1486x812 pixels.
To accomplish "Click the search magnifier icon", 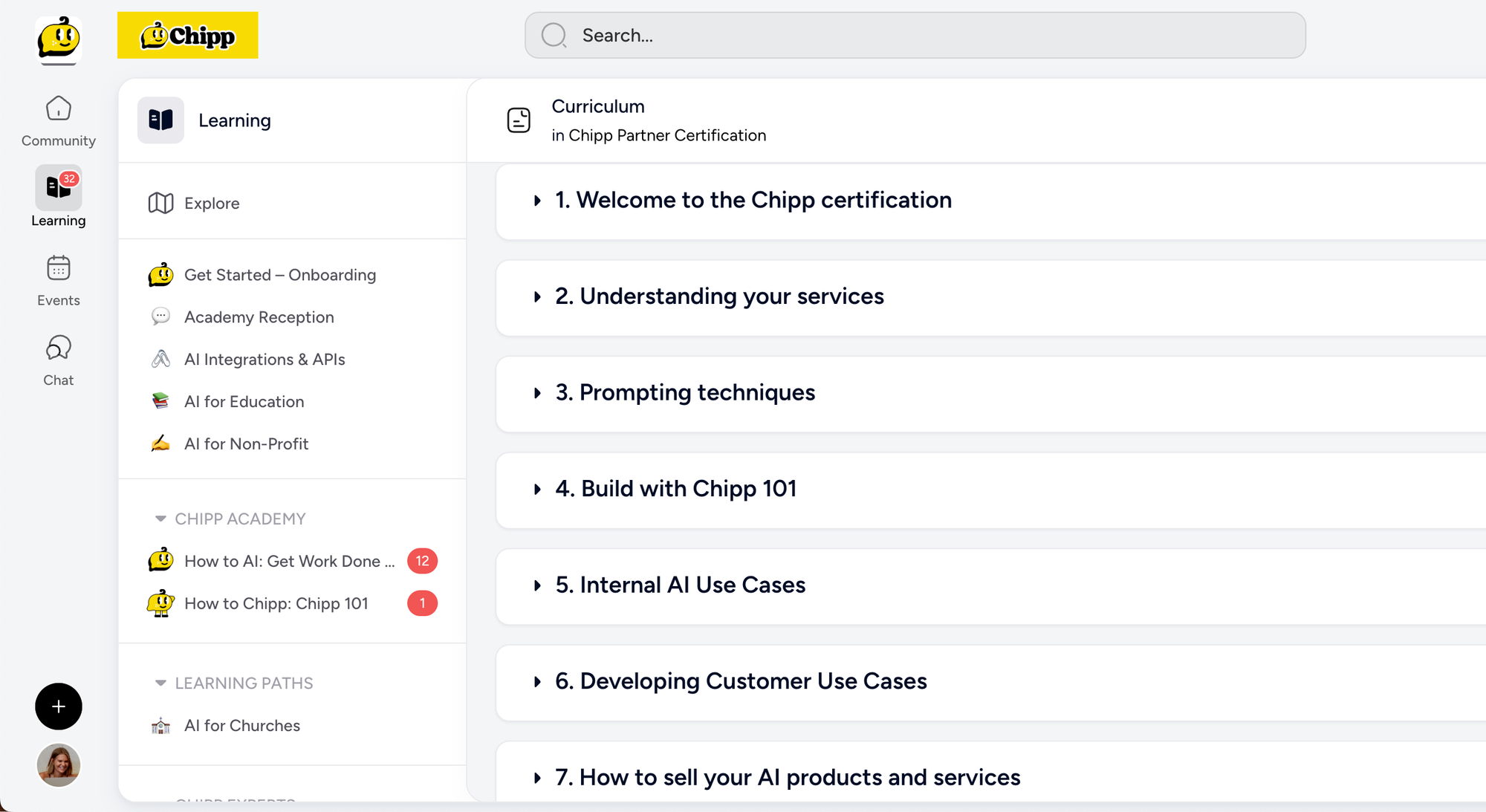I will (x=554, y=35).
